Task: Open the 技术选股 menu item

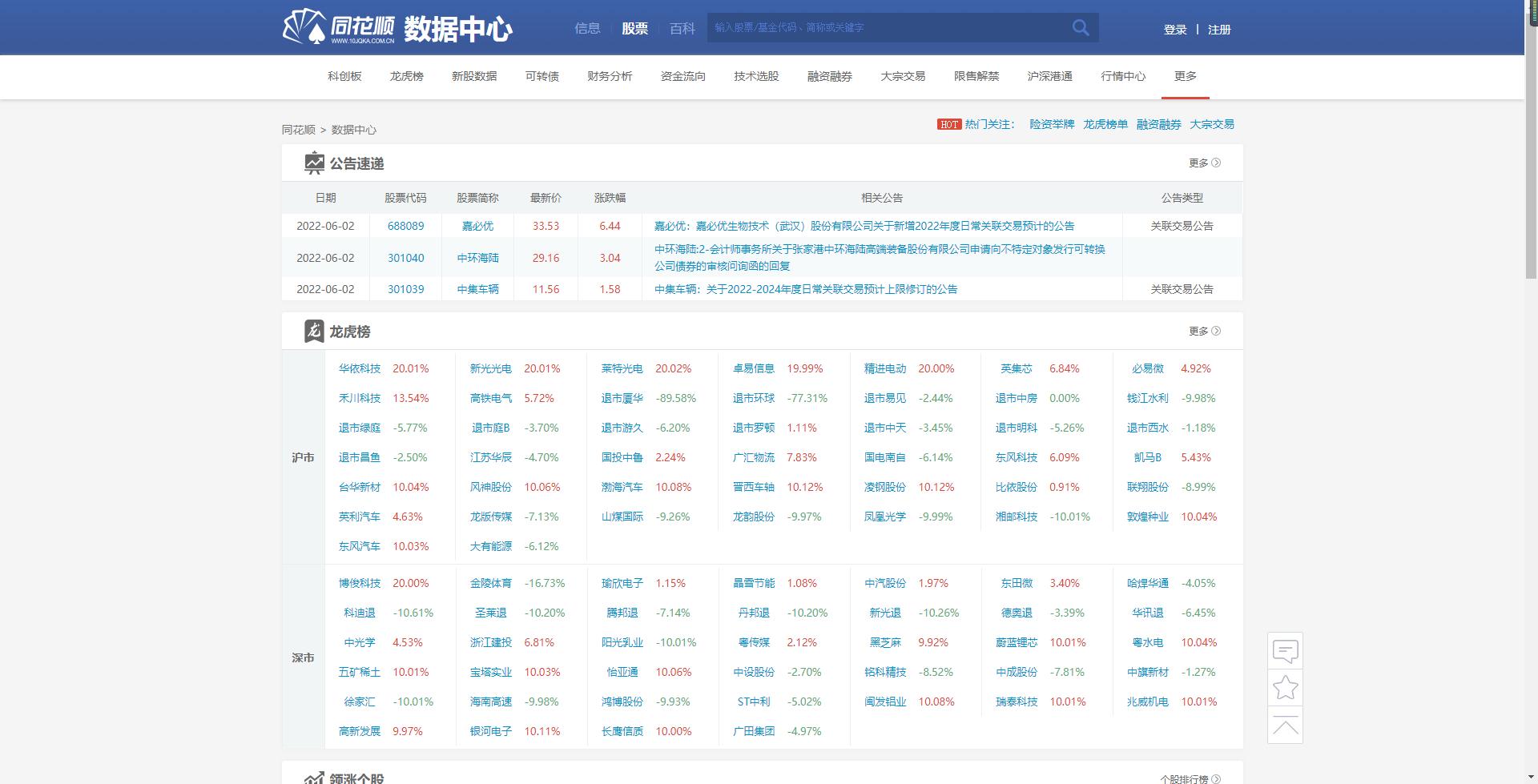Action: 756,76
